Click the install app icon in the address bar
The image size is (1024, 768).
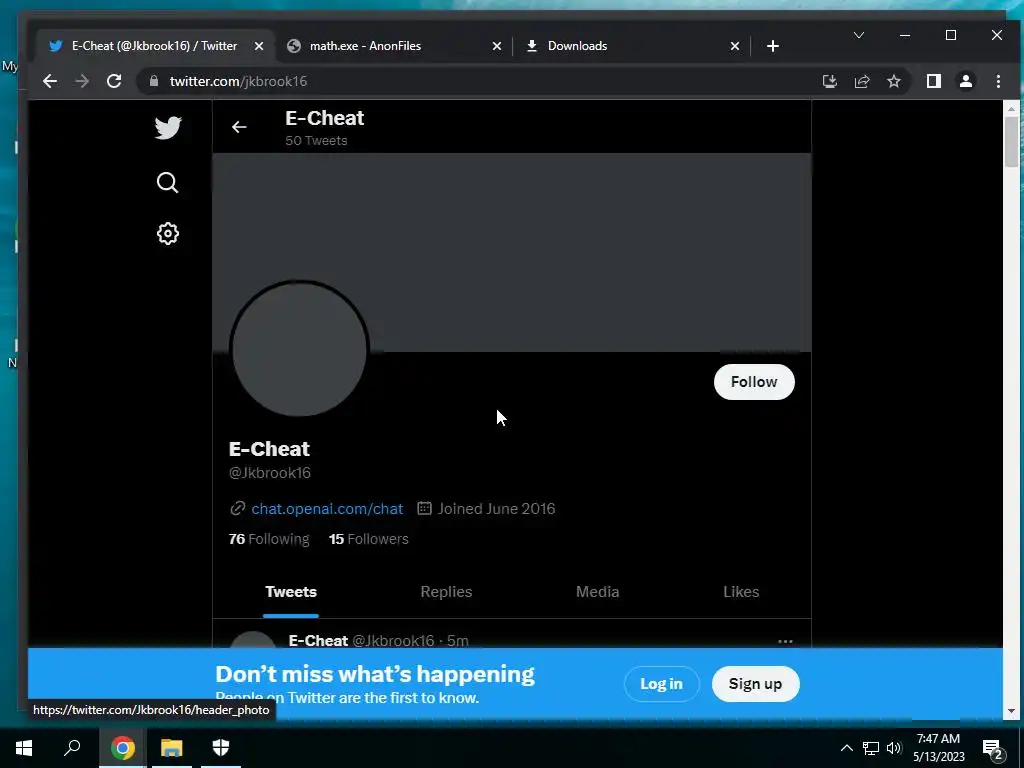[830, 81]
